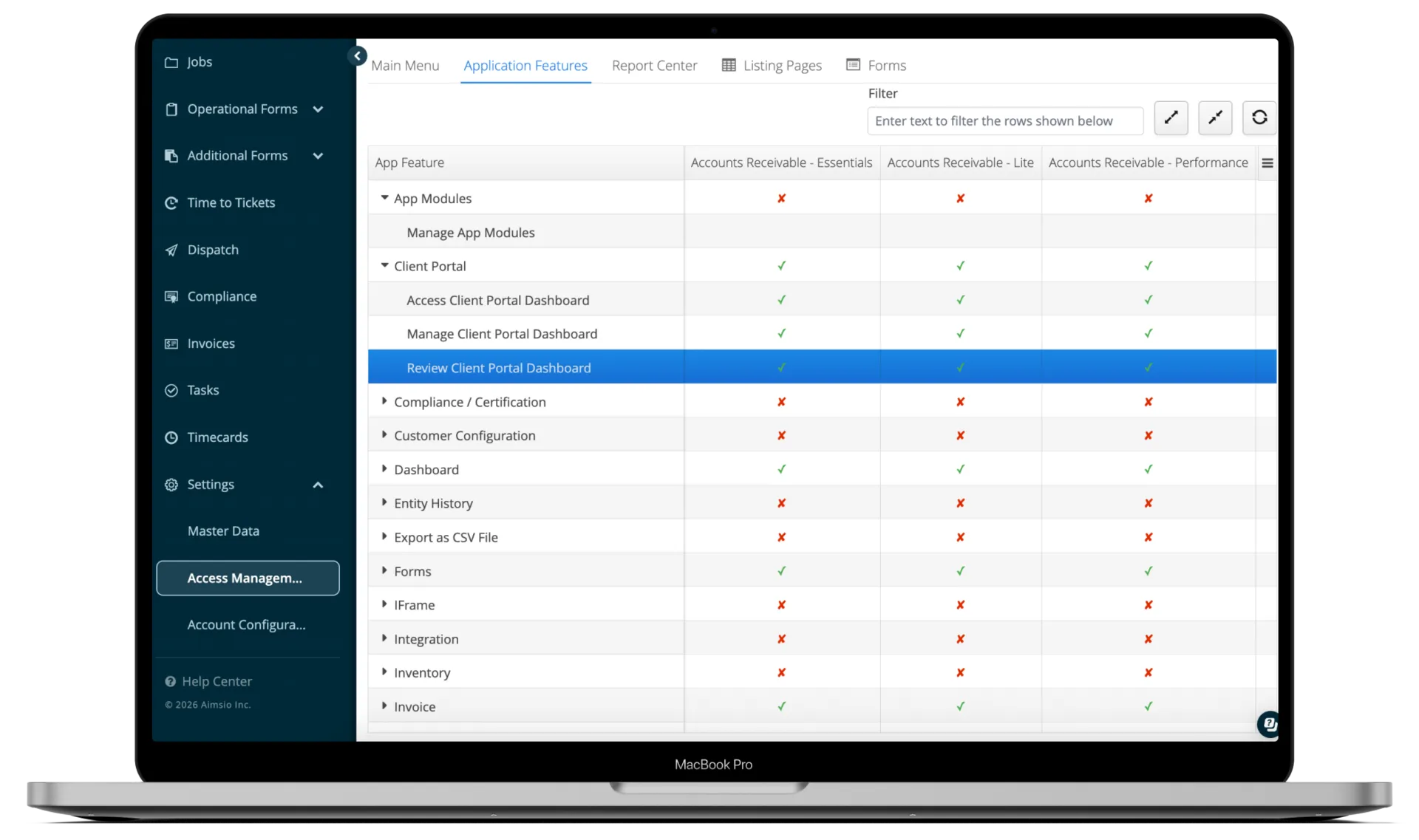Expand the Customer Configuration row
The height and width of the screenshot is (840, 1419).
tap(384, 435)
